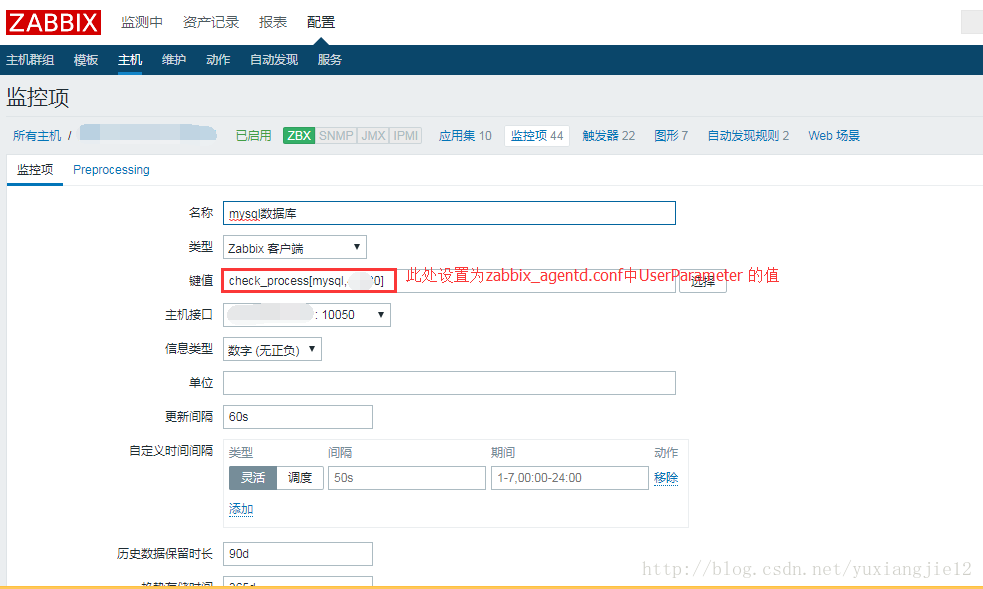Open Web 场景 link

834,135
